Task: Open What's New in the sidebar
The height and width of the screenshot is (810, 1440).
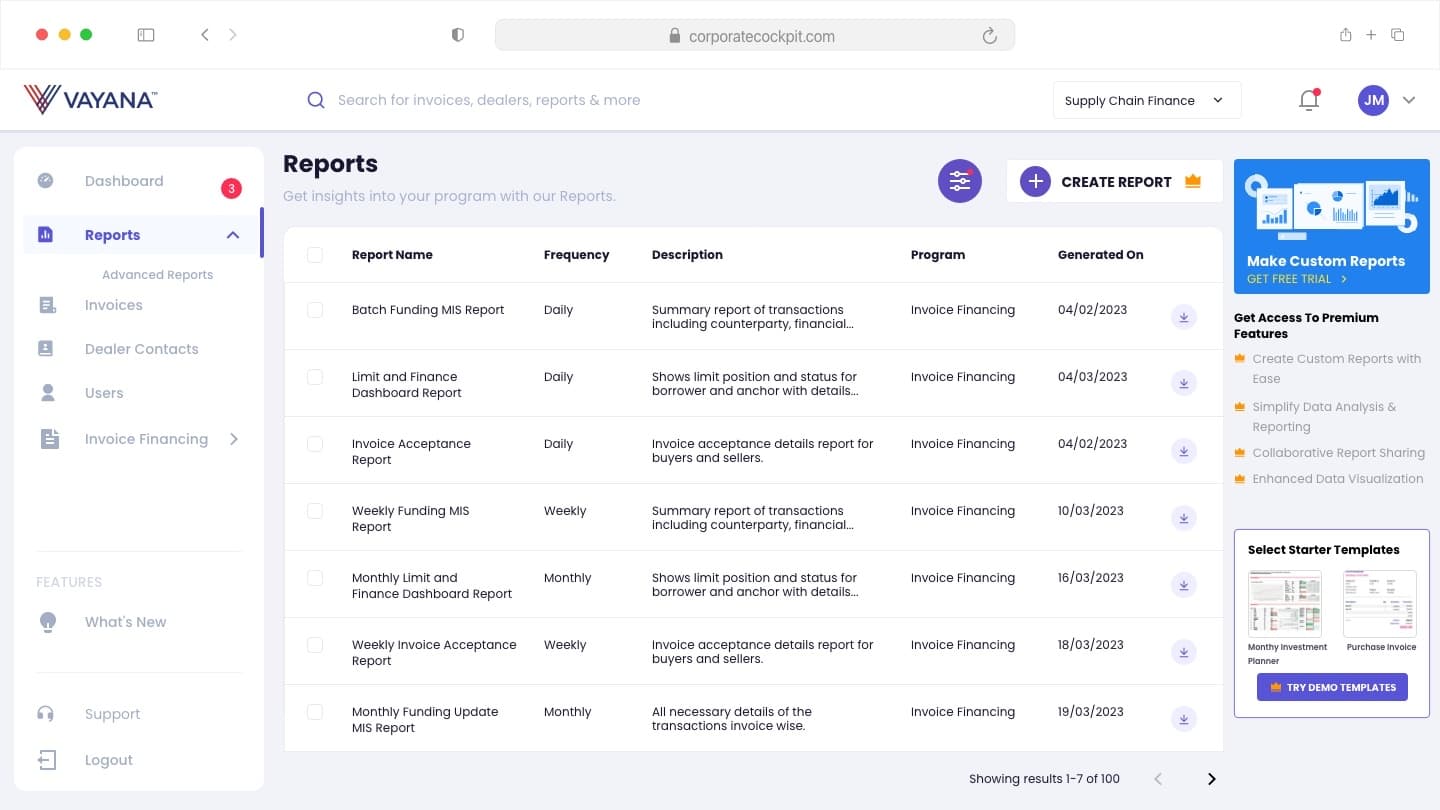Action: click(x=125, y=622)
